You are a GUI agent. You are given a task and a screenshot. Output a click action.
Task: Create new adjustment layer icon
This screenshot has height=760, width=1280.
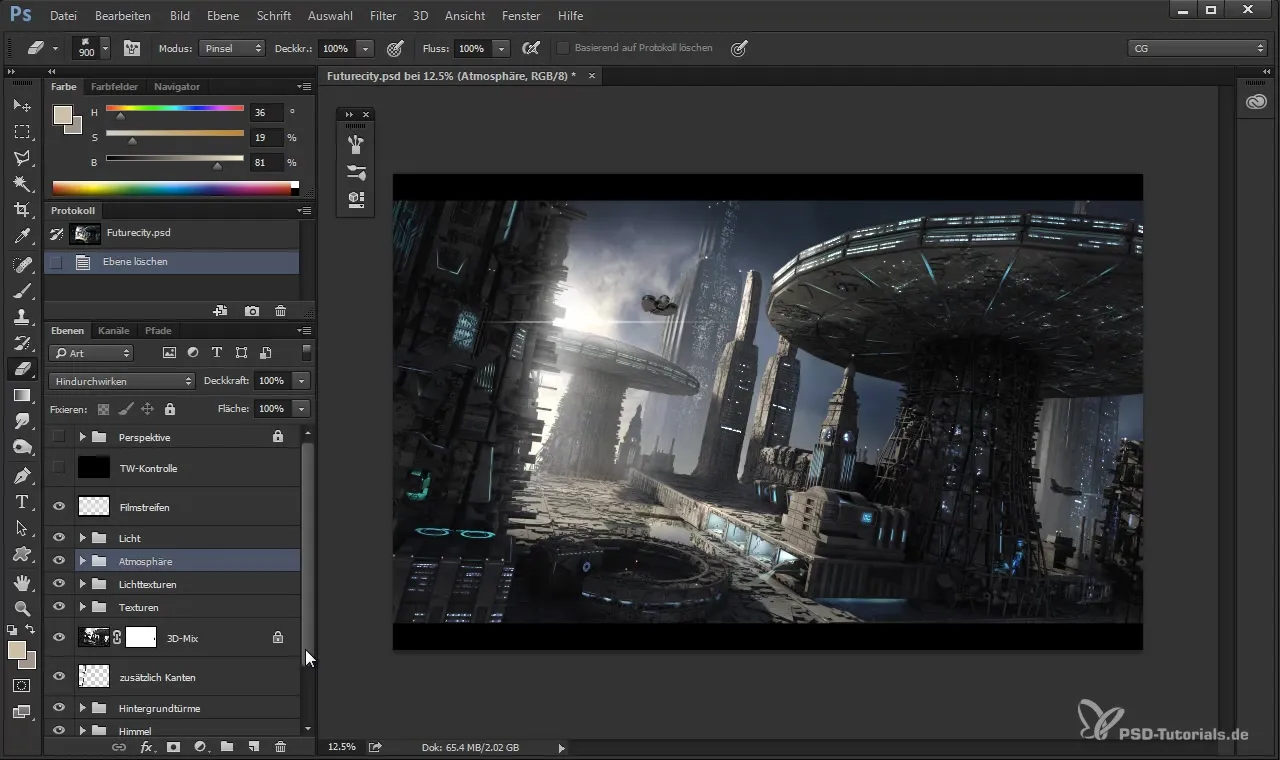tap(200, 747)
